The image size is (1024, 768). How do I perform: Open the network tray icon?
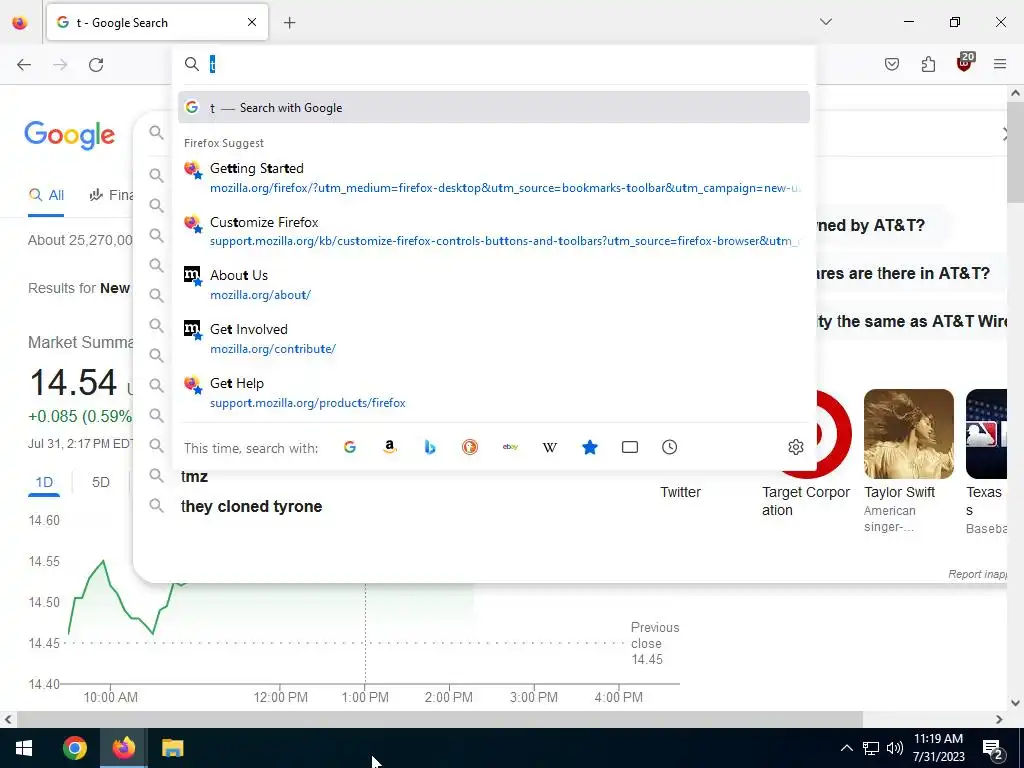(871, 748)
